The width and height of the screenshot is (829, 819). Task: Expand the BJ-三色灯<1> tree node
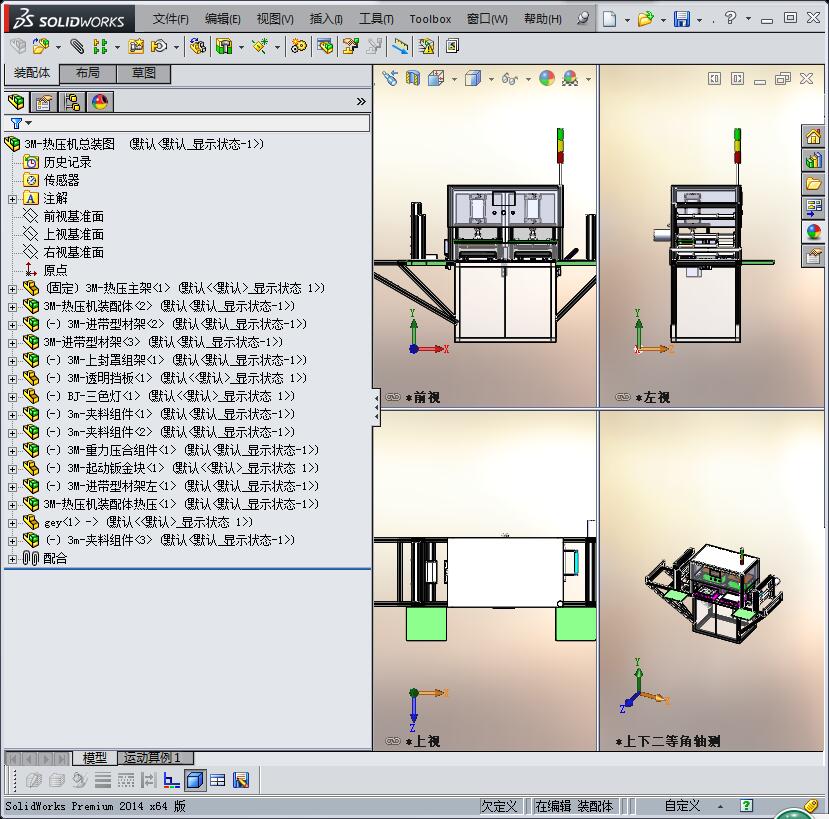pyautogui.click(x=12, y=397)
